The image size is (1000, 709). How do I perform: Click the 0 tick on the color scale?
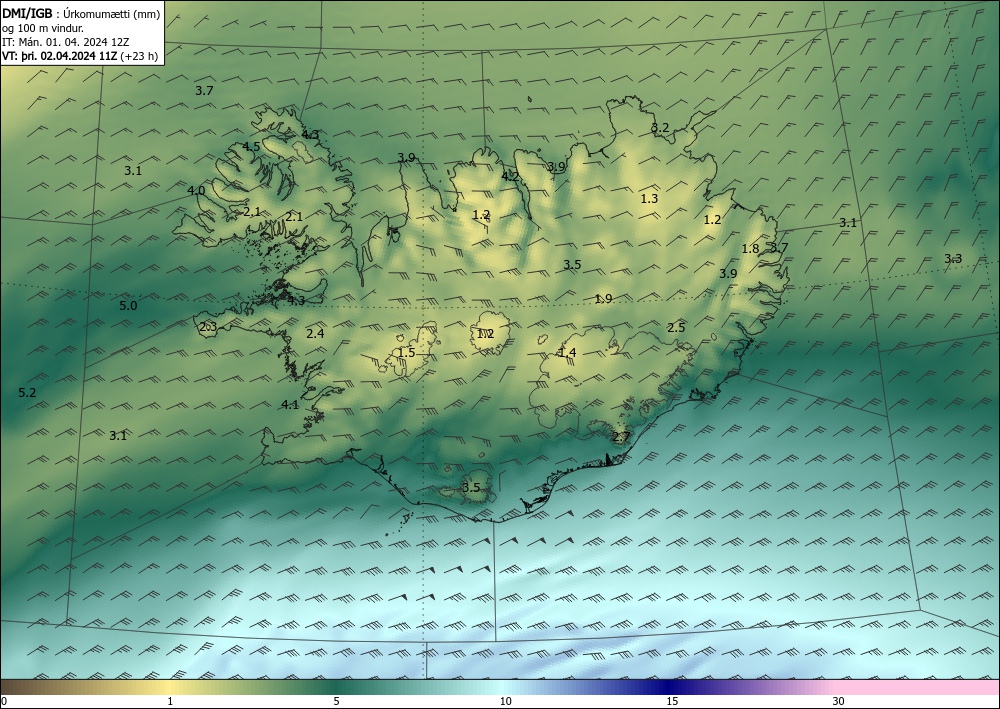pos(4,701)
